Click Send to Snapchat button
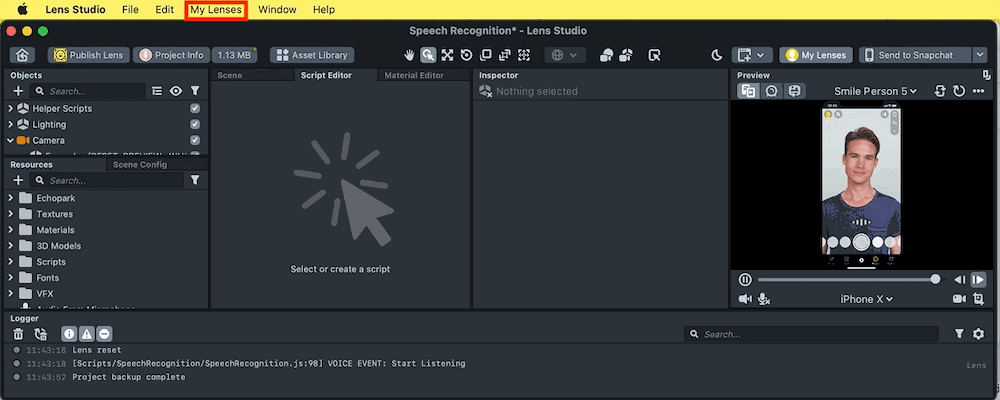The width and height of the screenshot is (1000, 400). (x=915, y=55)
